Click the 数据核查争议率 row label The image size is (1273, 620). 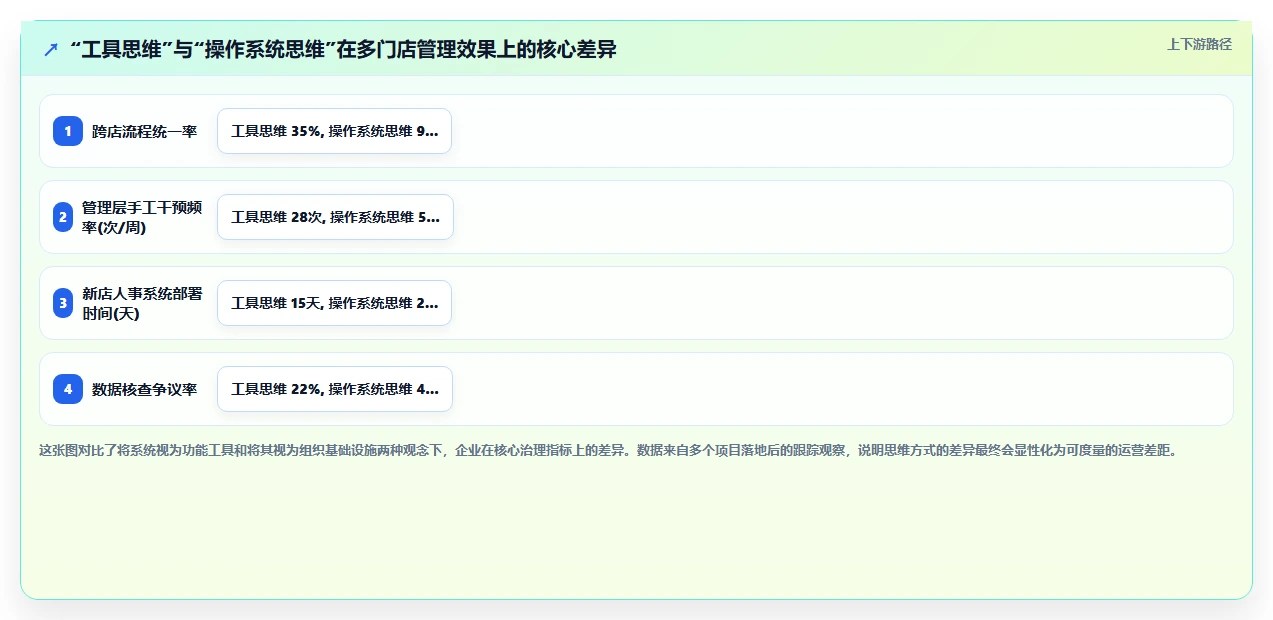[x=145, y=389]
